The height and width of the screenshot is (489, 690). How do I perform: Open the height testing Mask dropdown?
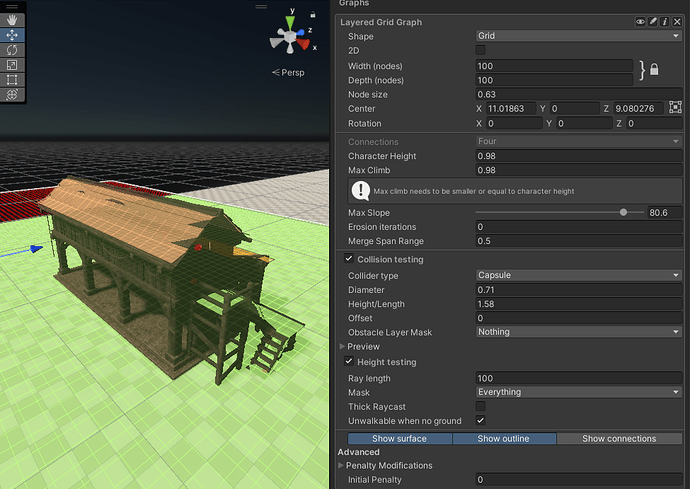[x=579, y=392]
